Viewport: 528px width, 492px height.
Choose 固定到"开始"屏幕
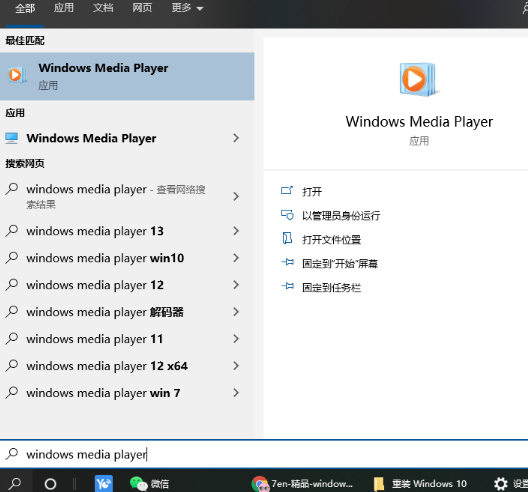[340, 263]
